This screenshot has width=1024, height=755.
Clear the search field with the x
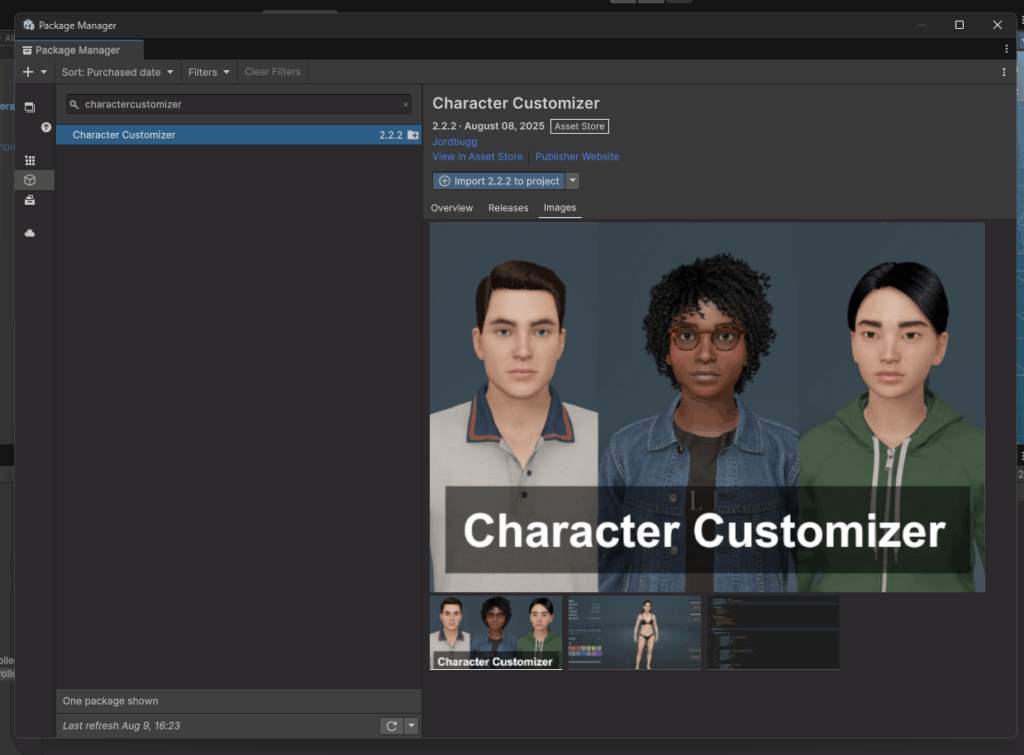pos(406,104)
